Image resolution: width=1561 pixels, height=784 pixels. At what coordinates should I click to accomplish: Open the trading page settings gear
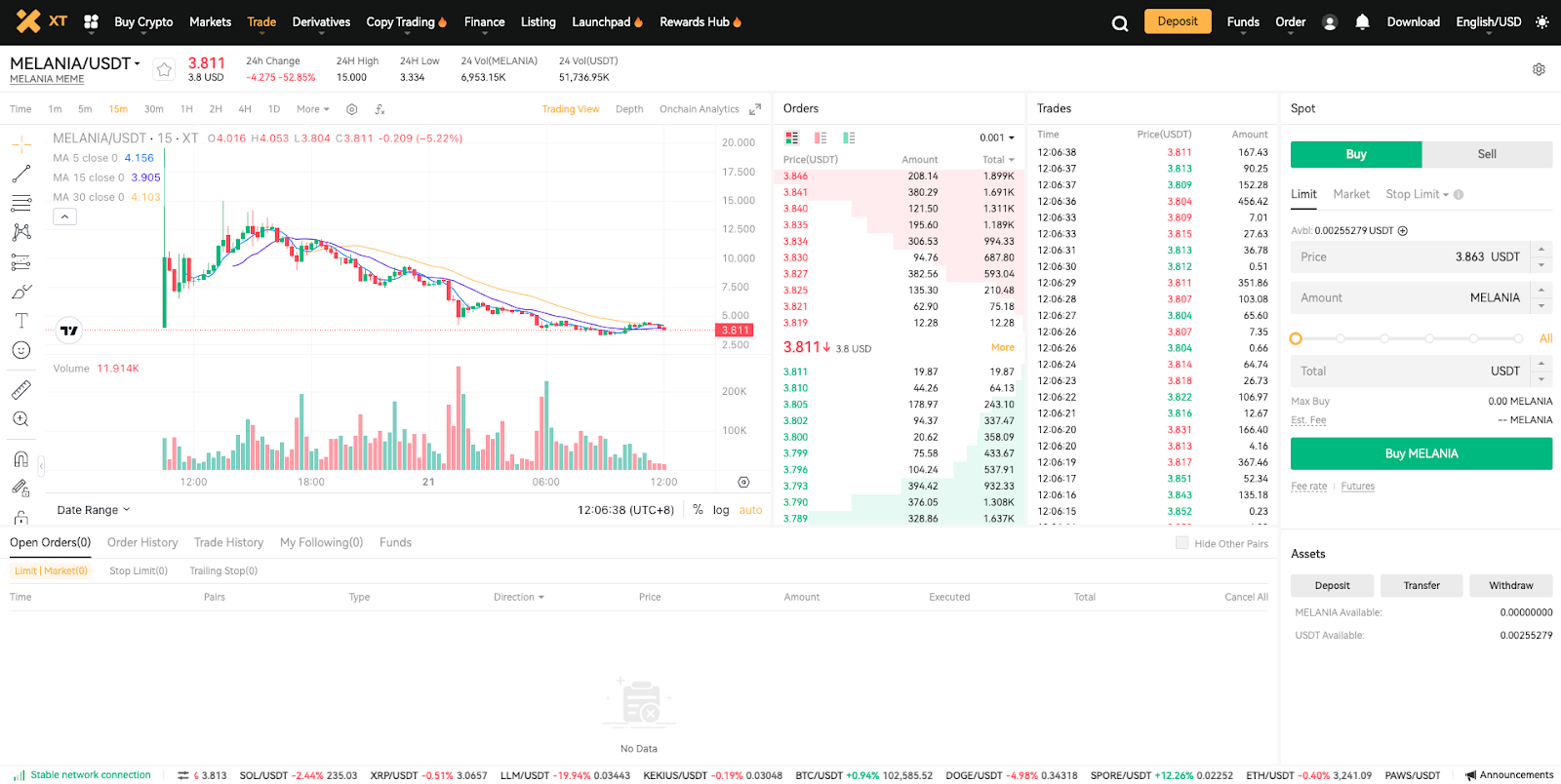[1539, 69]
